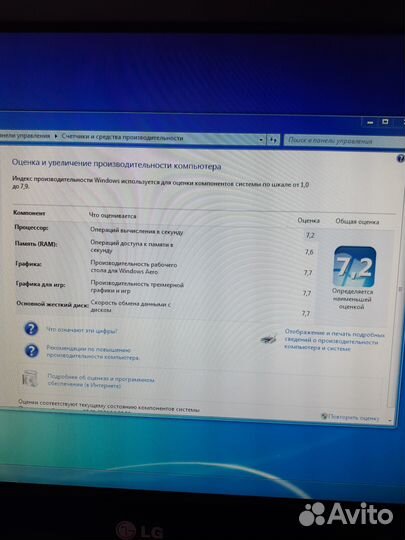
Task: Click processor subscore value 7,2
Action: tap(310, 235)
